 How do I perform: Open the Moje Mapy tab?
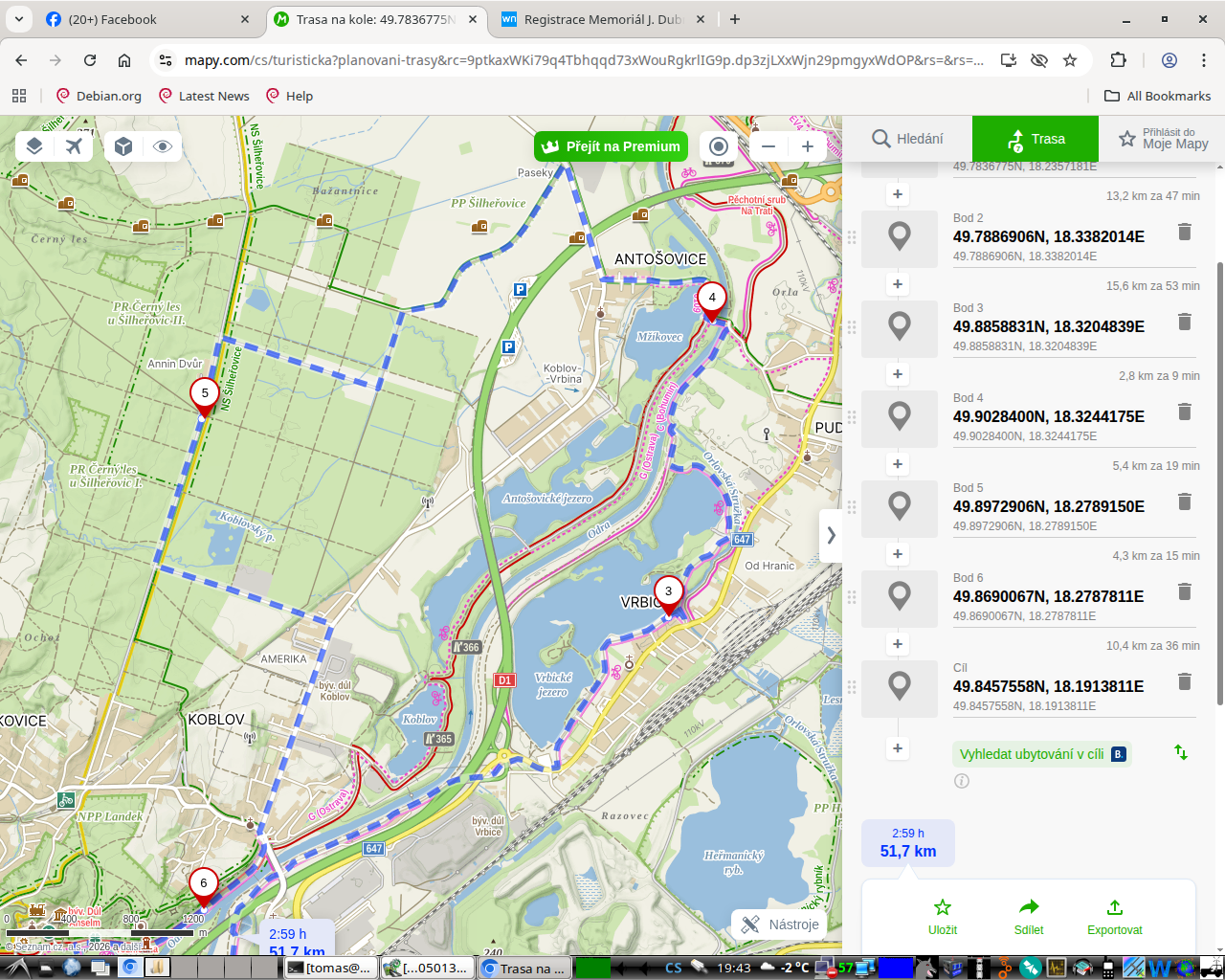(1162, 139)
